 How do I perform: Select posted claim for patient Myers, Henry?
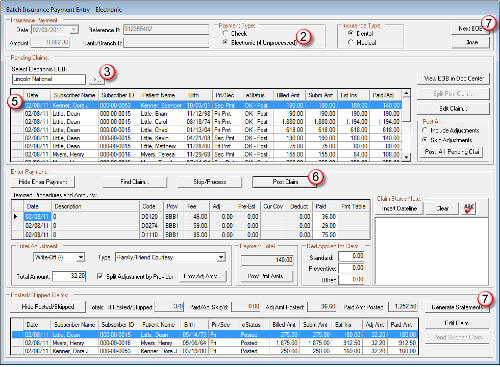215,343
